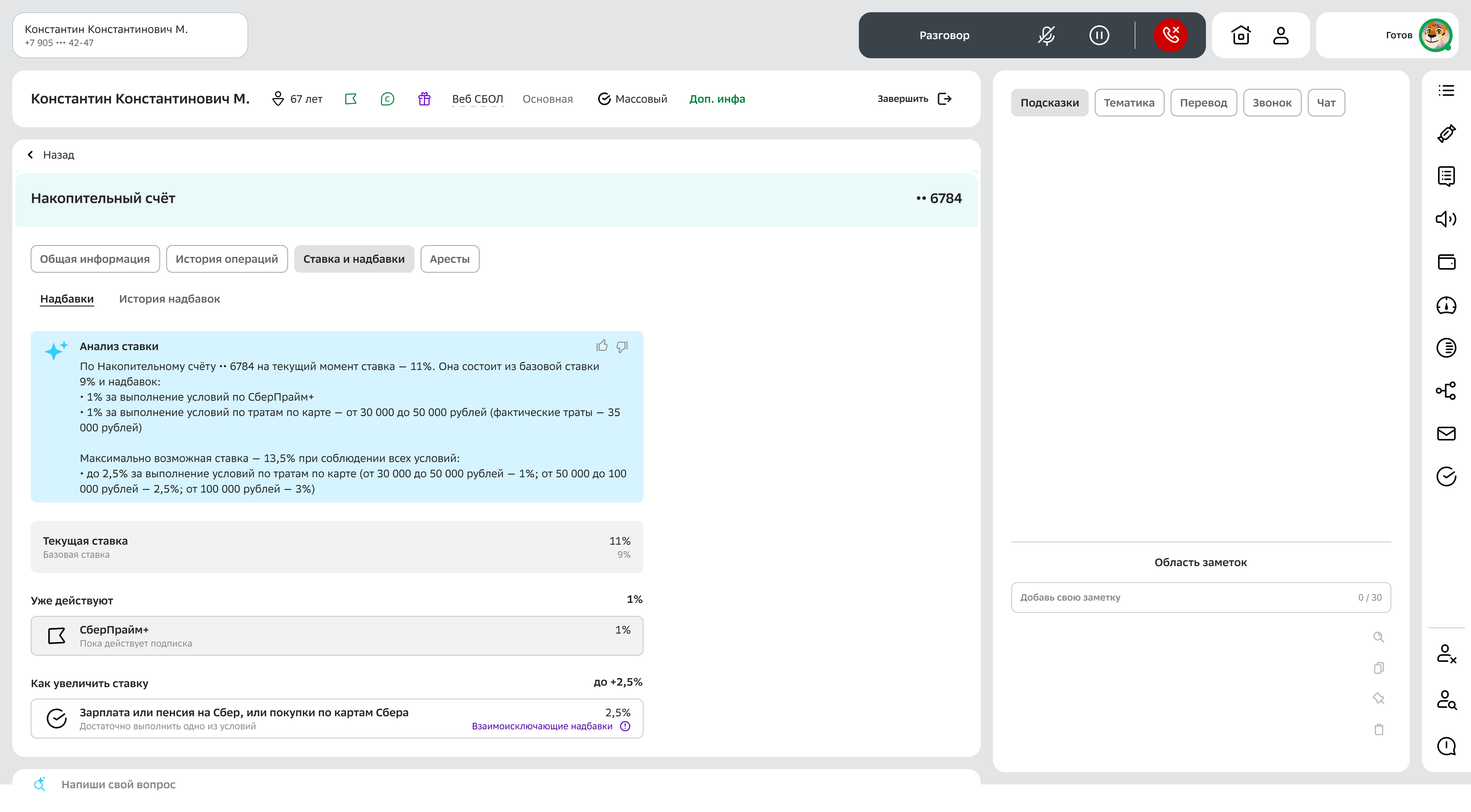End call with red hang-up button
The height and width of the screenshot is (812, 1471).
(1170, 35)
